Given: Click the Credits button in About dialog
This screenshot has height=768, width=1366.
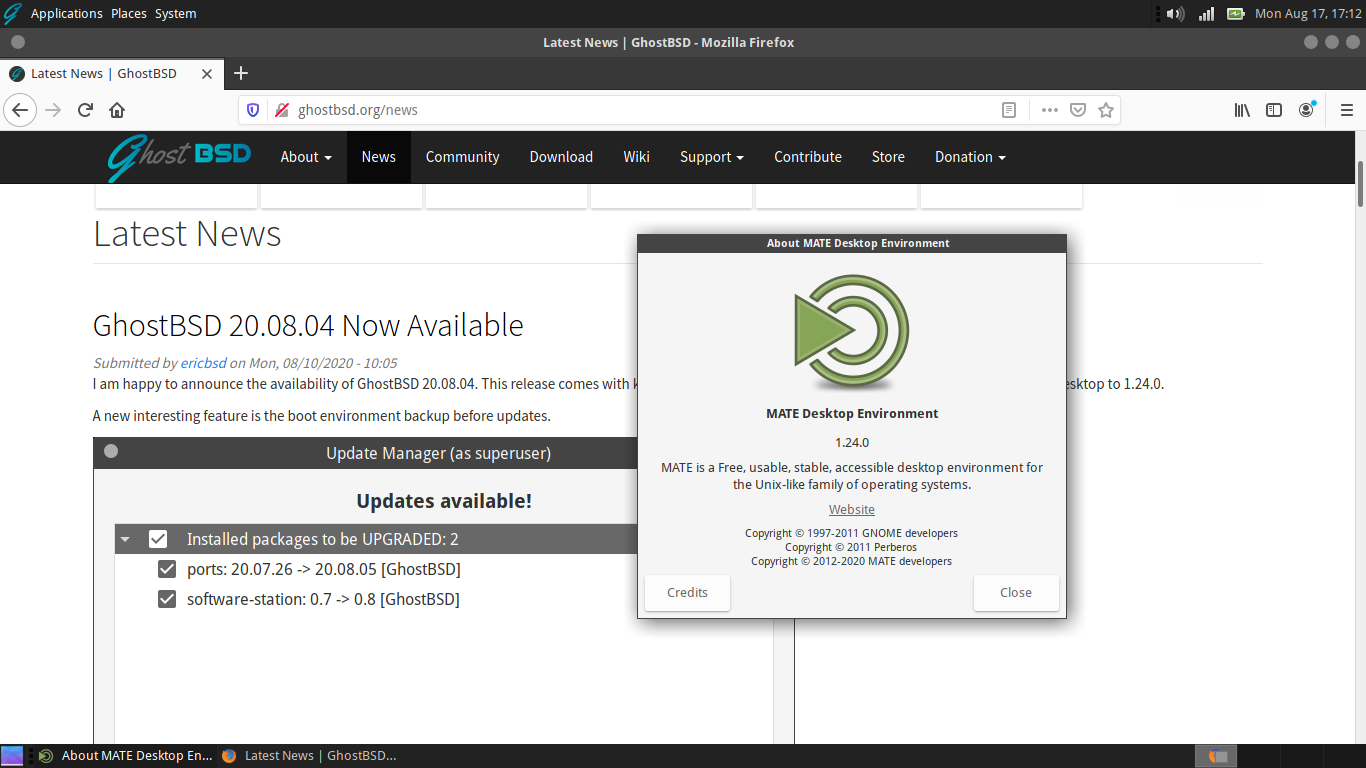Looking at the screenshot, I should [x=687, y=592].
